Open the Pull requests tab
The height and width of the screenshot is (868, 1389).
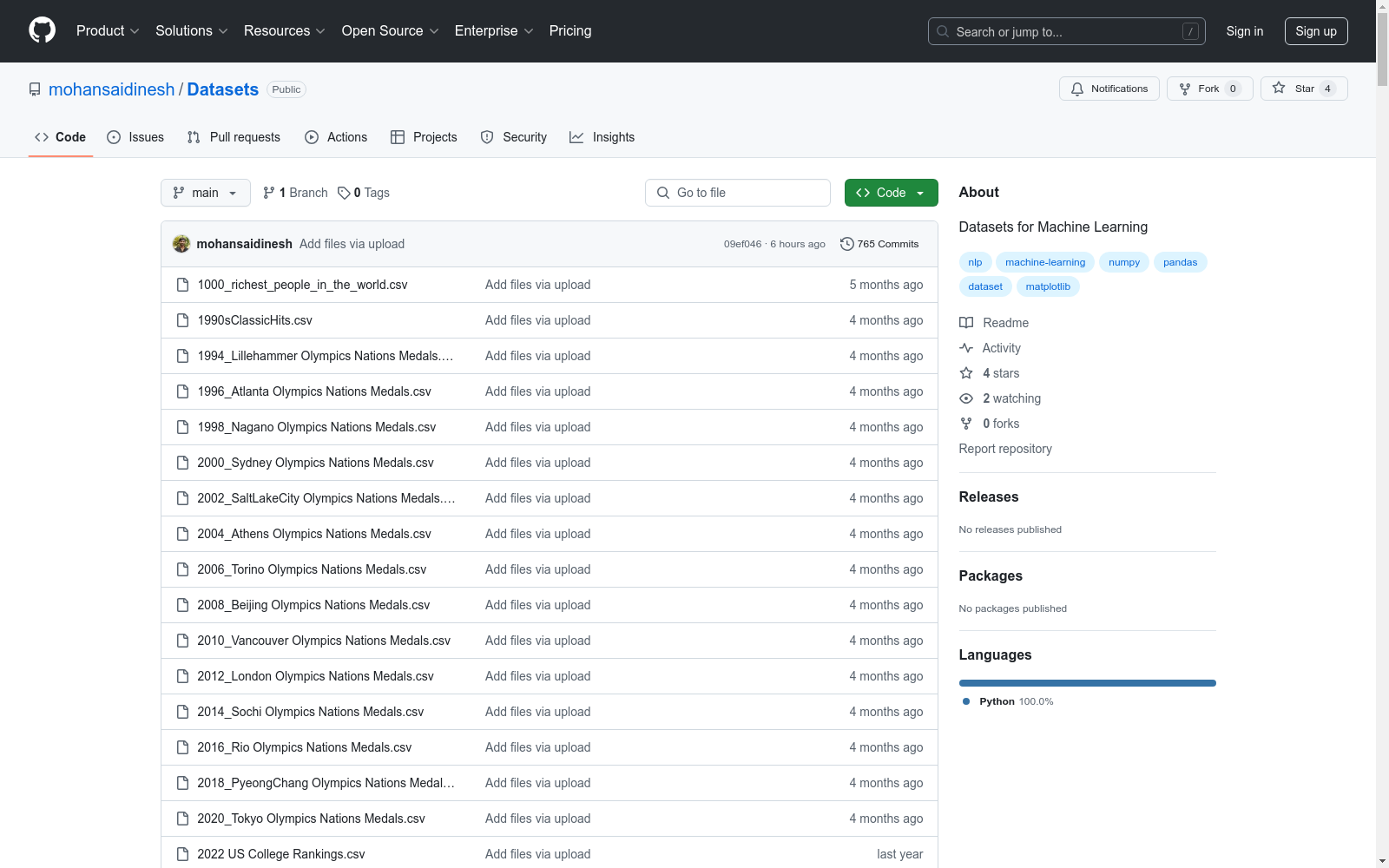(x=234, y=137)
